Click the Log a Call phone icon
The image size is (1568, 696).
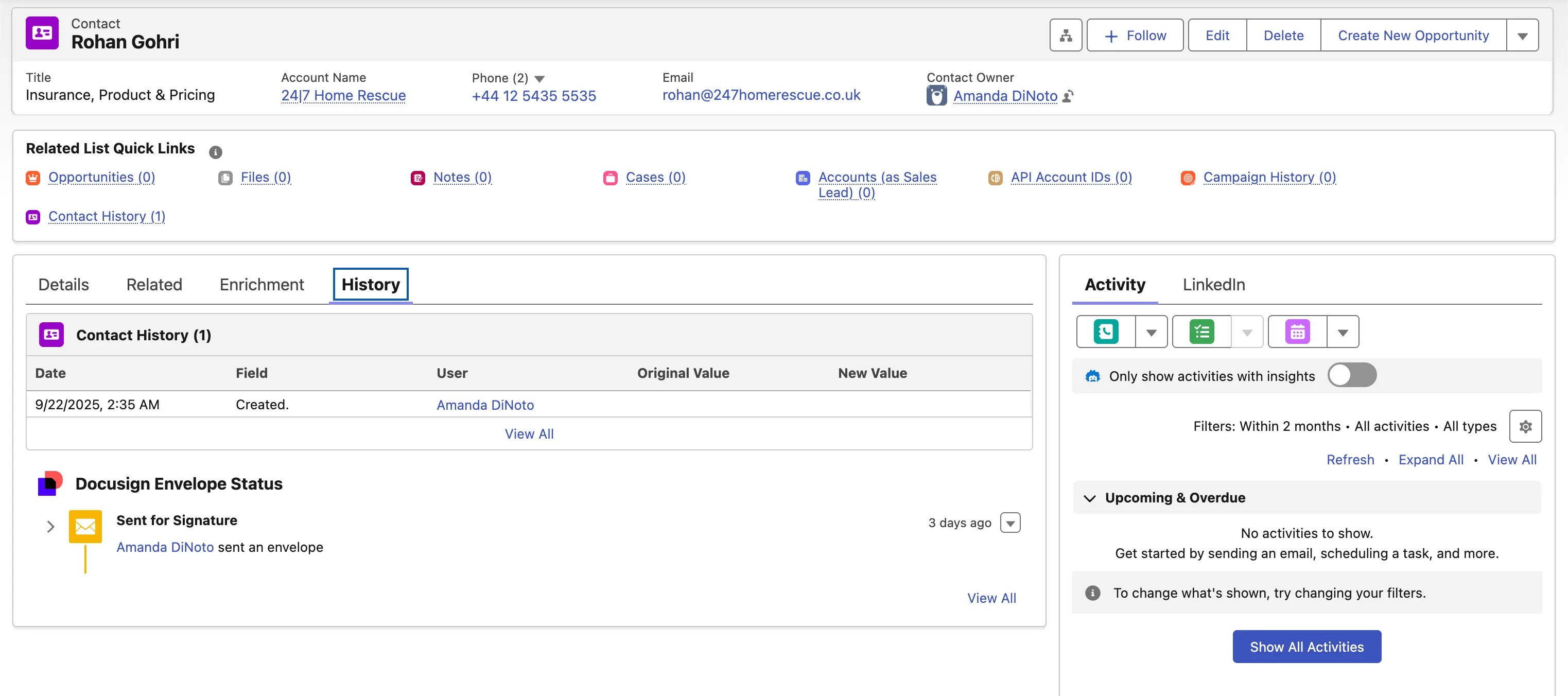[x=1105, y=332]
